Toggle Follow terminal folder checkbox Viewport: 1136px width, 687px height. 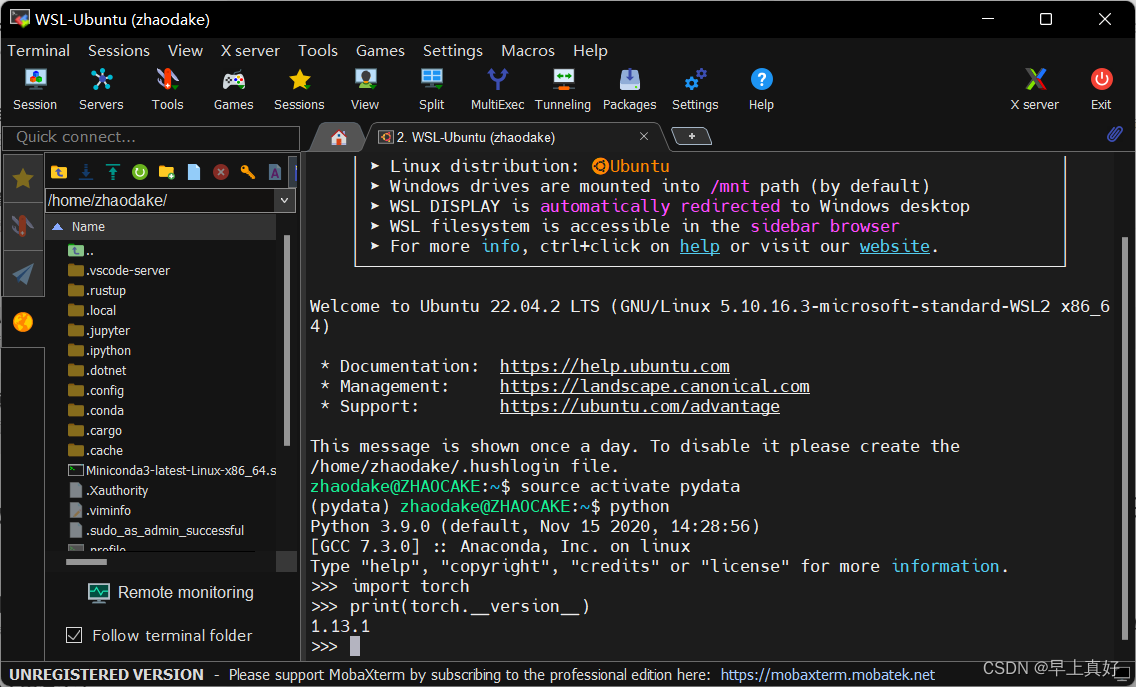tap(74, 636)
